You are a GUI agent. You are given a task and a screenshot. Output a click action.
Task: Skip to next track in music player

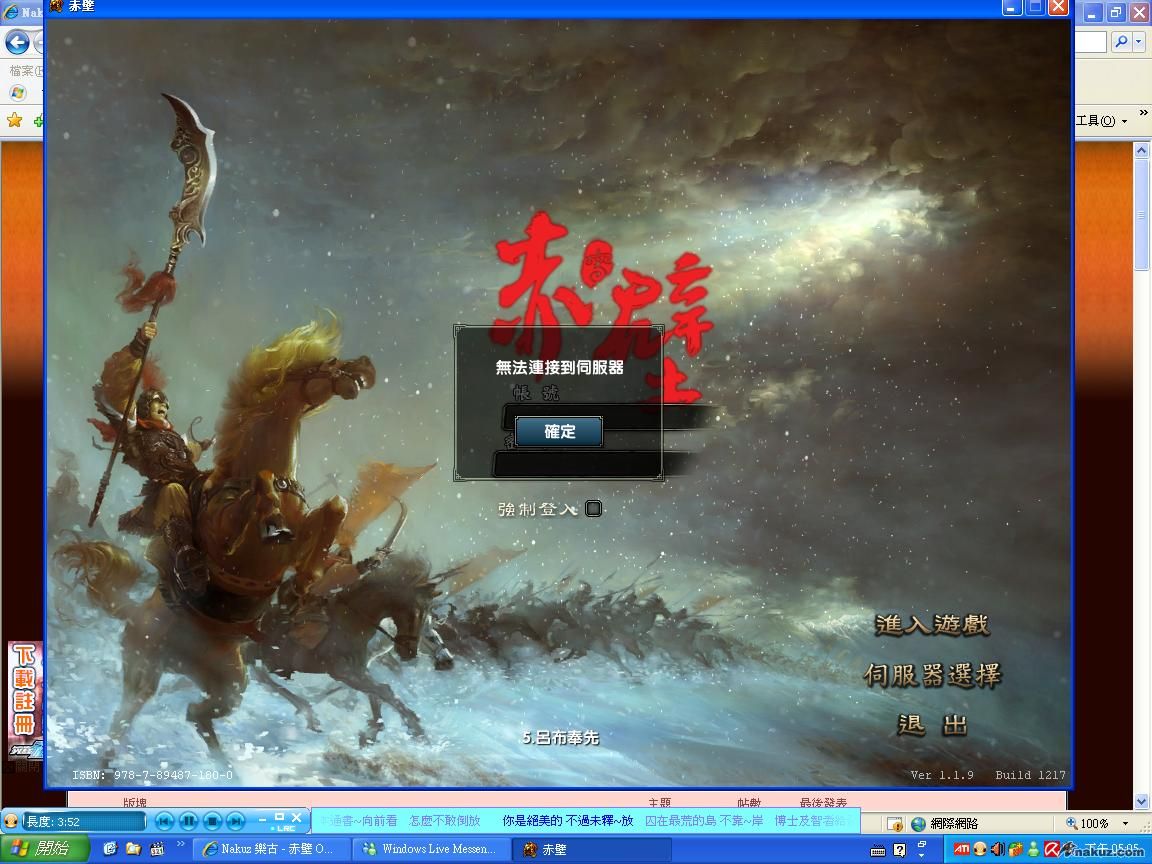click(235, 821)
